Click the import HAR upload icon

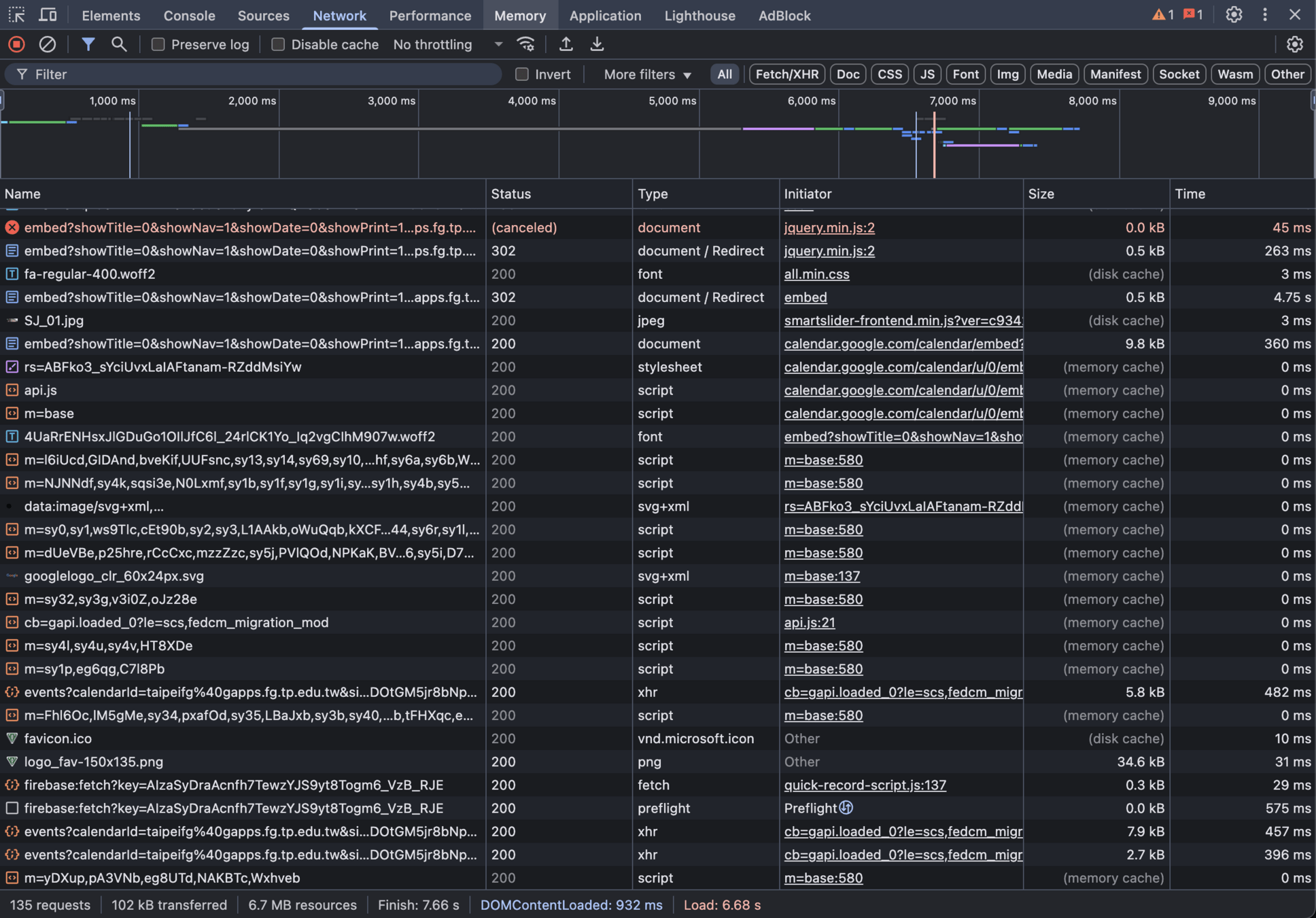(x=566, y=44)
